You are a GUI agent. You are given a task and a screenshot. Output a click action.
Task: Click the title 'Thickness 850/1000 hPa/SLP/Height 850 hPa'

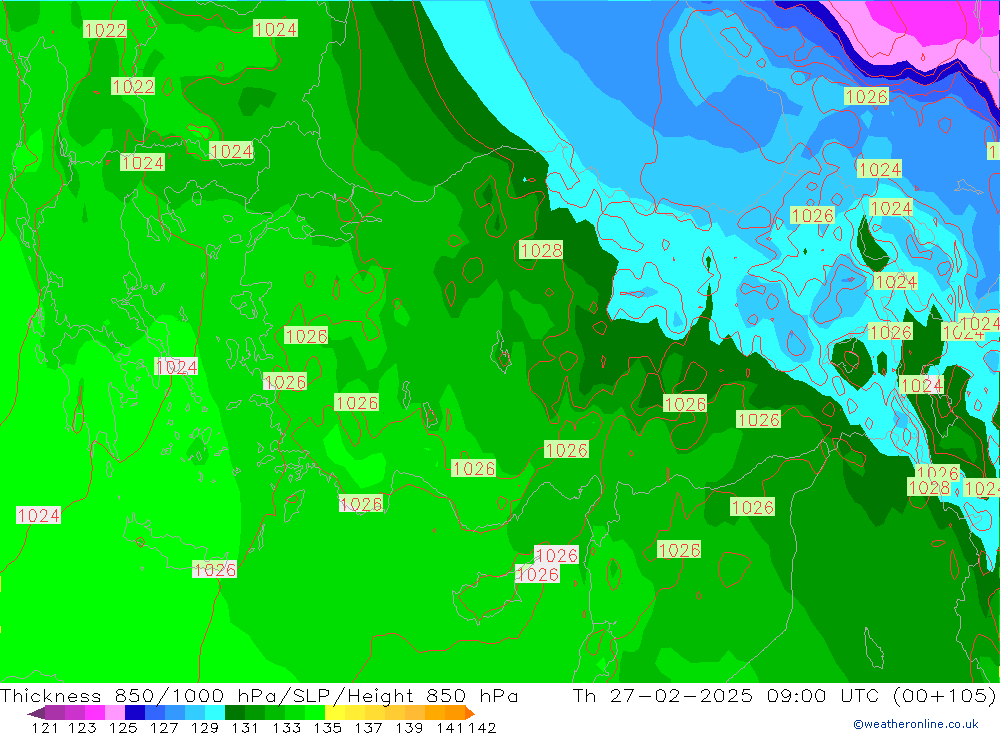pos(259,695)
